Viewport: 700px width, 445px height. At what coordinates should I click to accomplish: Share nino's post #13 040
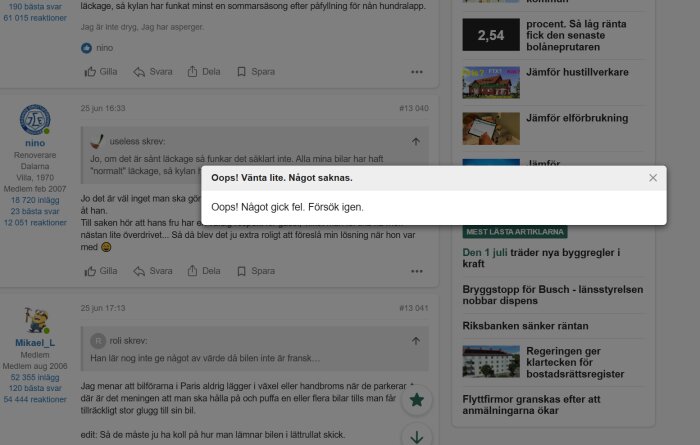204,271
